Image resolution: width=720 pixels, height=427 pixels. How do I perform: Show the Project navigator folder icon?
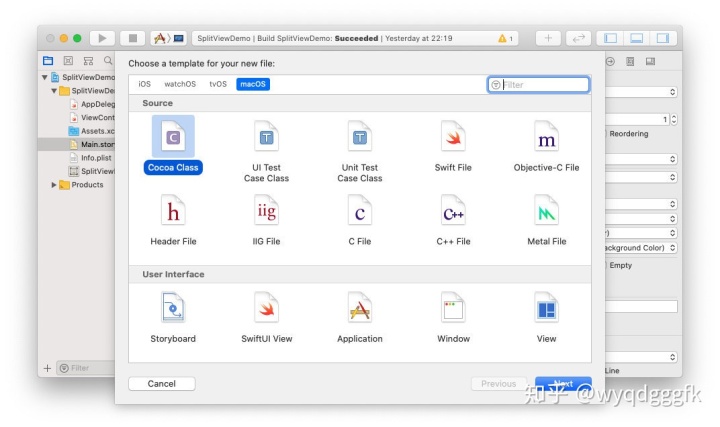(48, 61)
